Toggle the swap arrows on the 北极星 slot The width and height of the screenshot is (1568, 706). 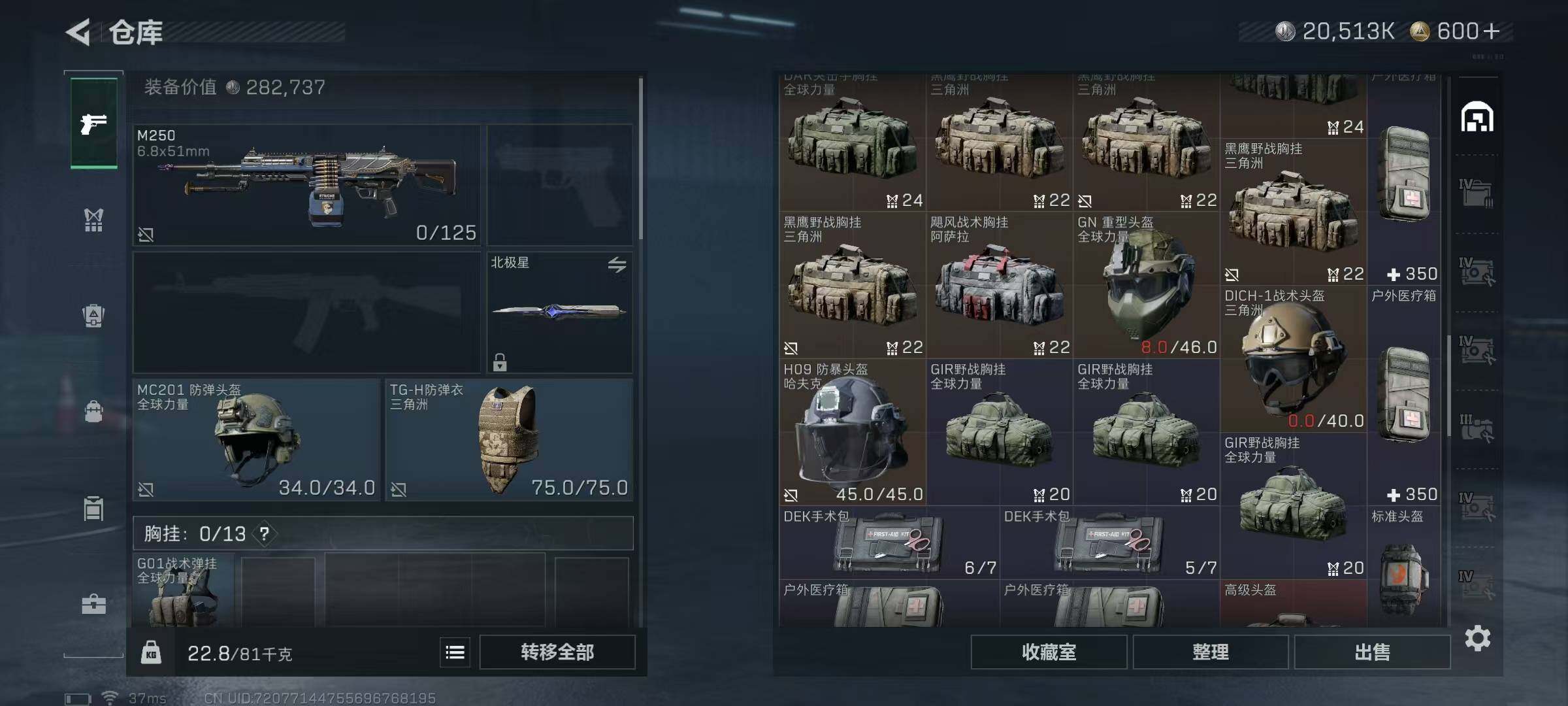pos(617,265)
